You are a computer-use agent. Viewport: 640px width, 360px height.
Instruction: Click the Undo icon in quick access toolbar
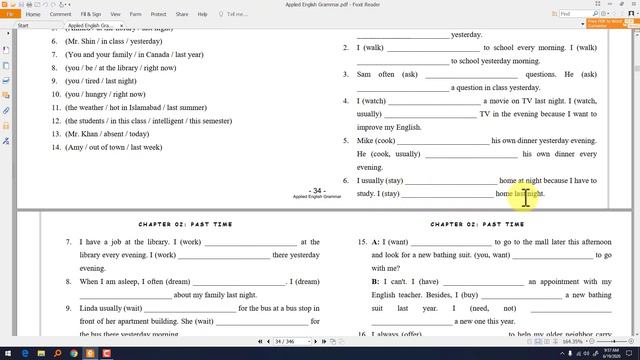pyautogui.click(x=45, y=4)
